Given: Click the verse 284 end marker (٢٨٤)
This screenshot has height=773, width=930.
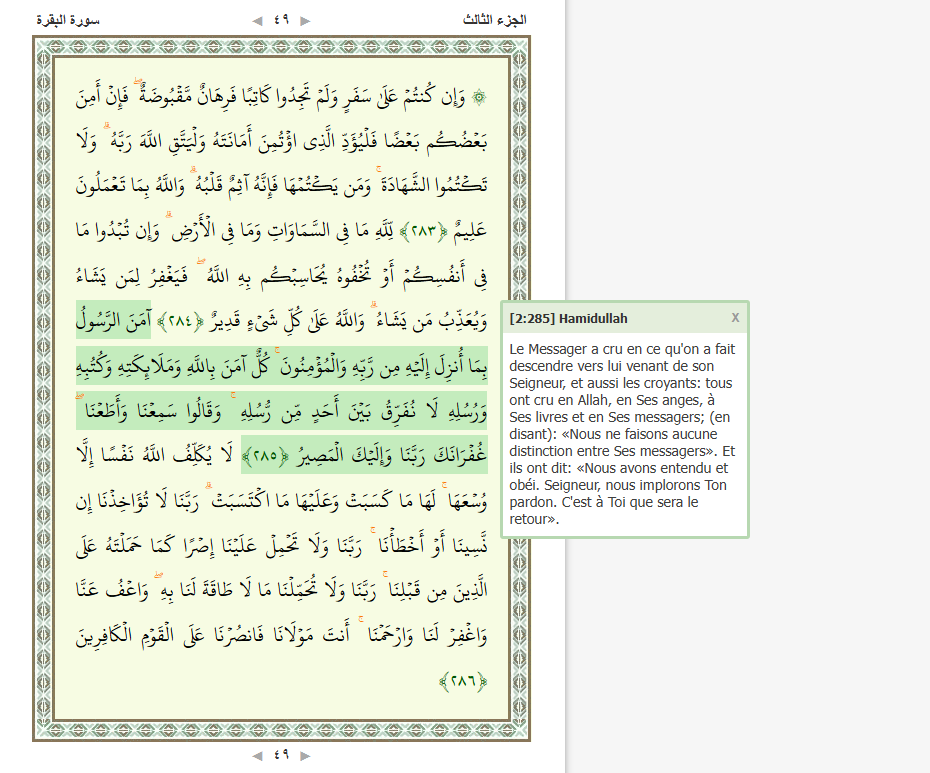Looking at the screenshot, I should 180,321.
